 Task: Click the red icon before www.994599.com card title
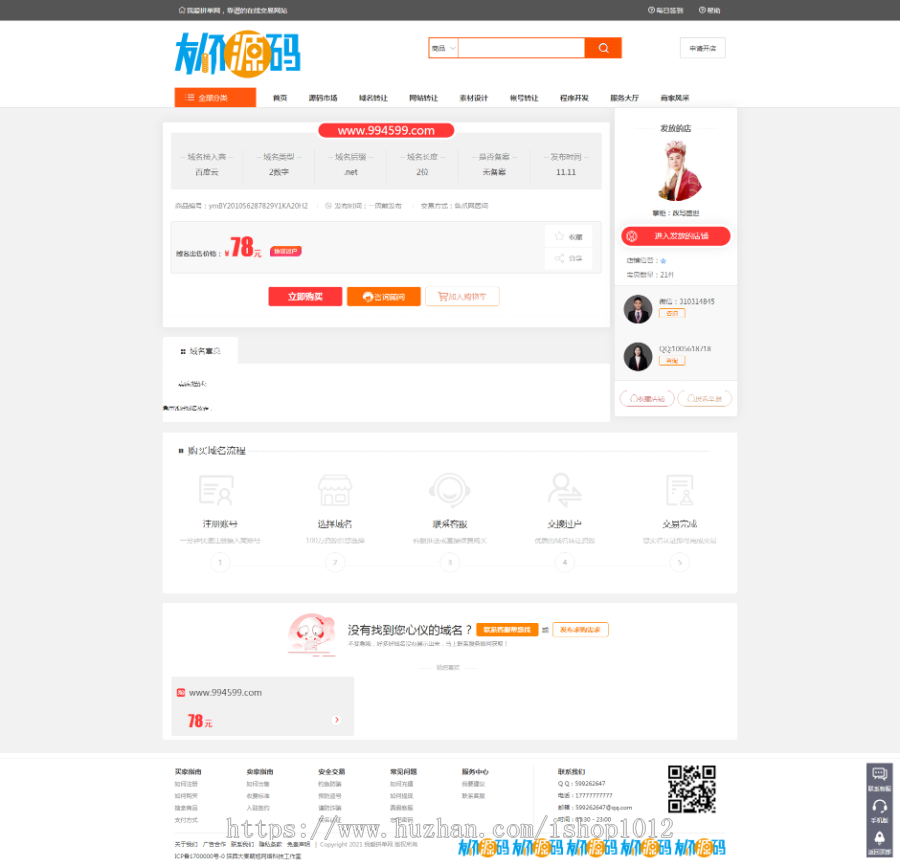[181, 693]
